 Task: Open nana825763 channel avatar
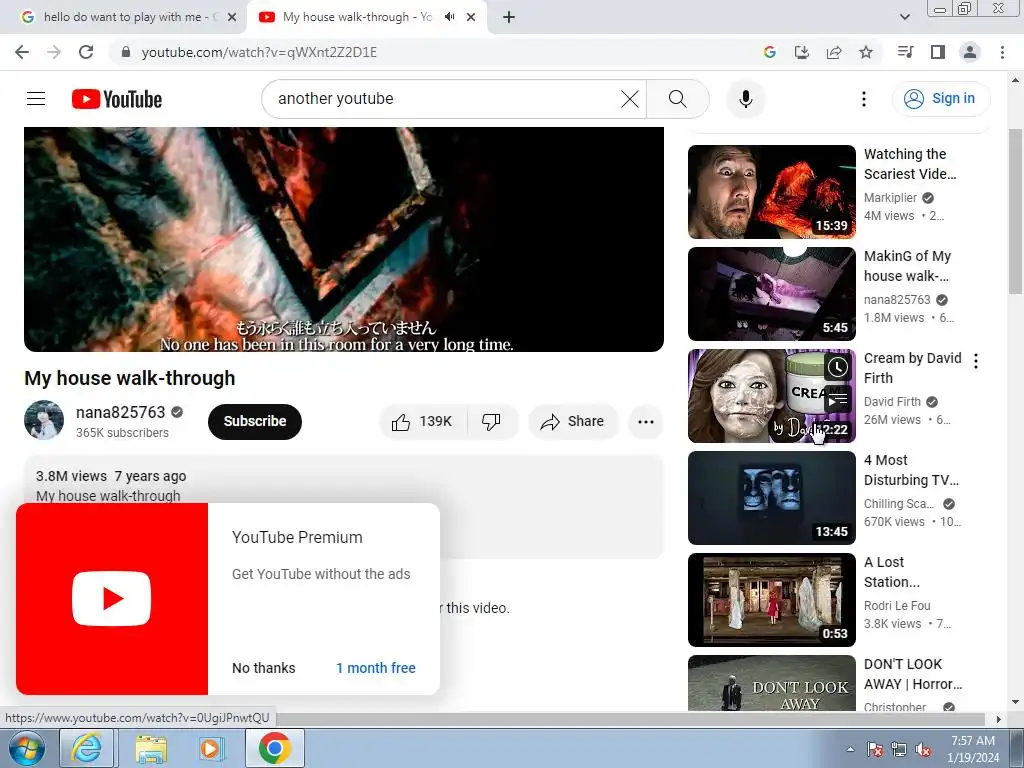coord(44,420)
